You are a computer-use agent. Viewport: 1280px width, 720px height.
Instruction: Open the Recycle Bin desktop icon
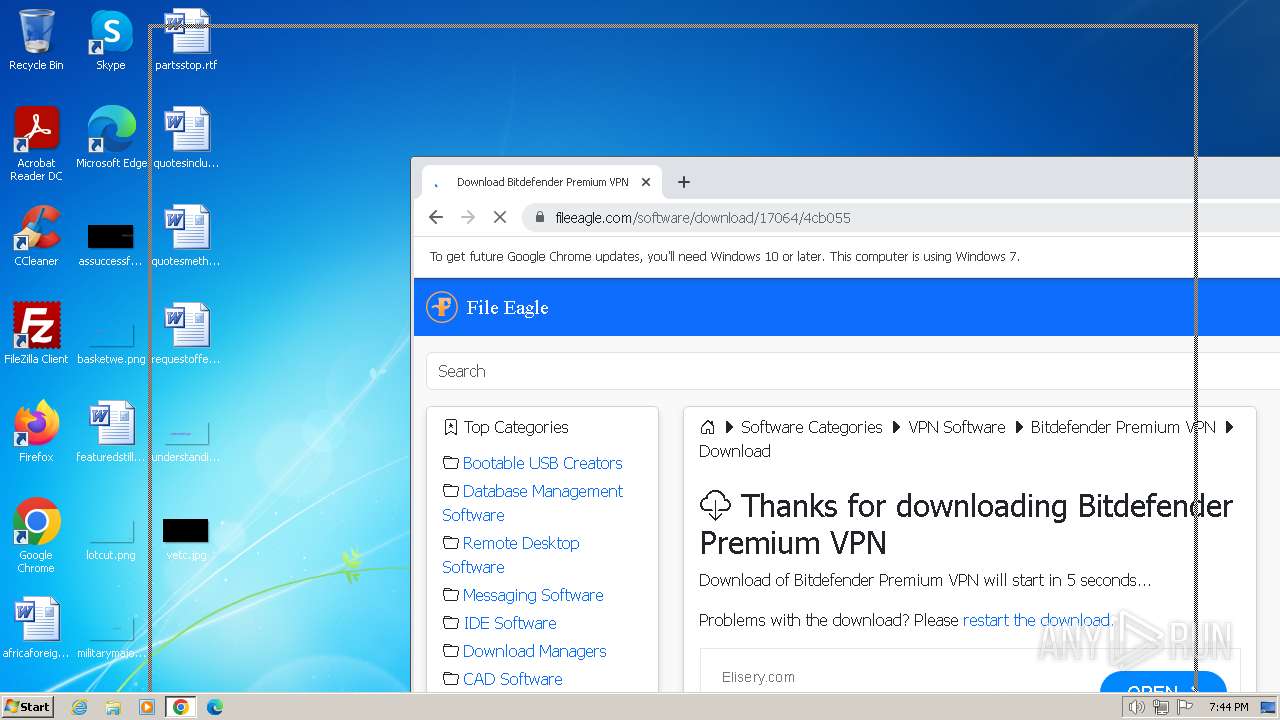click(x=36, y=40)
